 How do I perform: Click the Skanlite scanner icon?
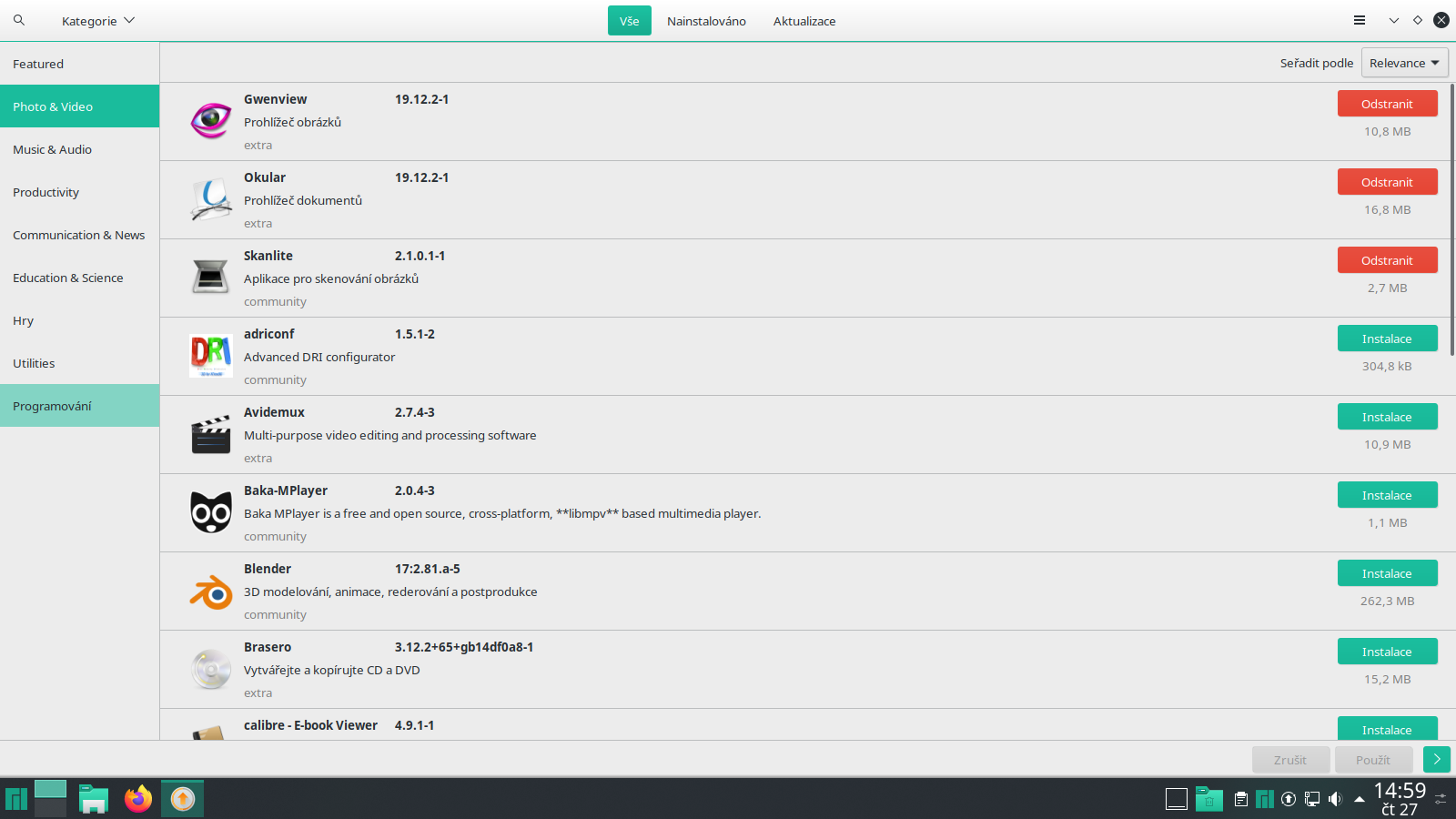pos(210,277)
